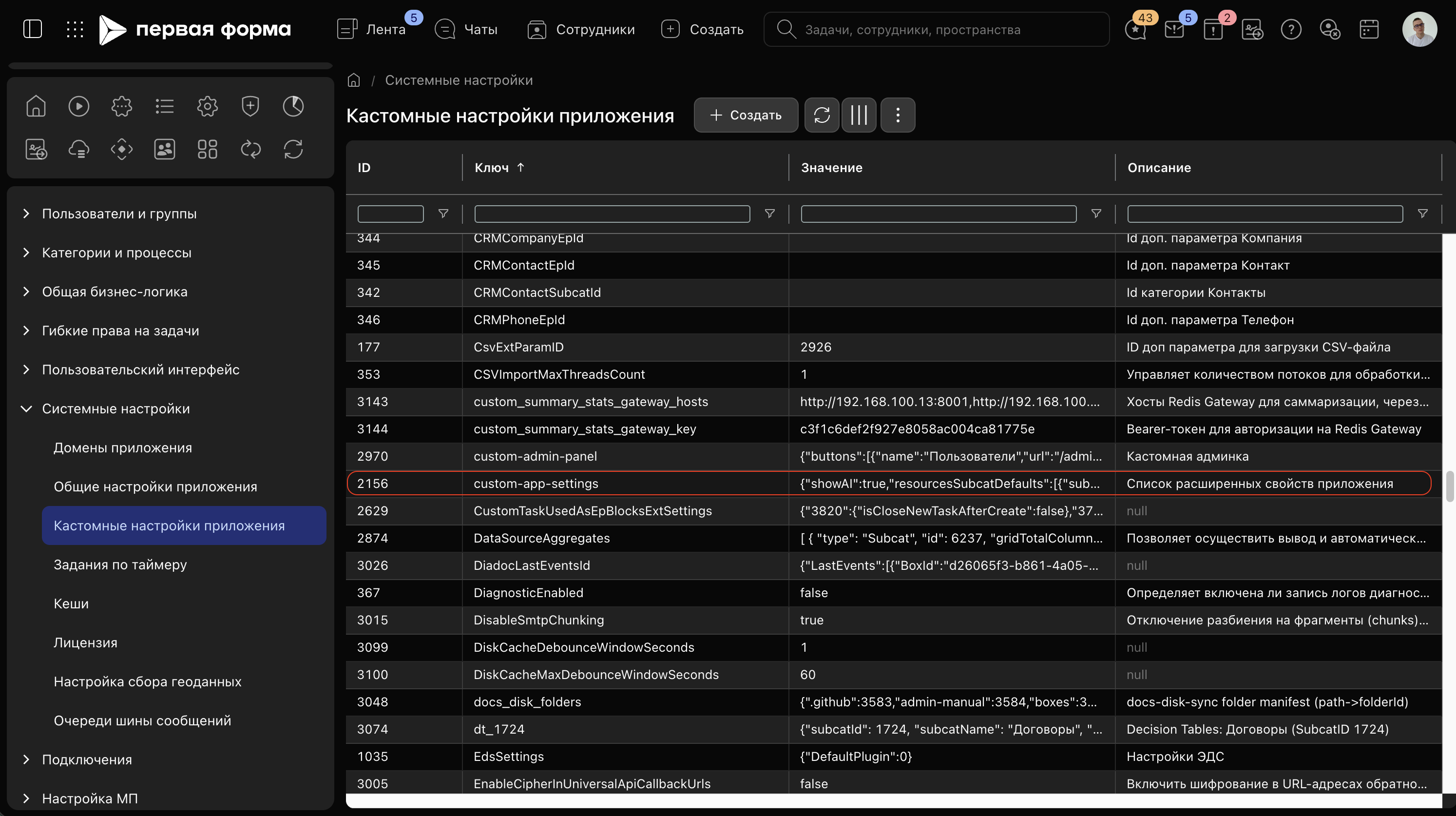1456x816 pixels.
Task: Open the calendar icon in top bar
Action: (1369, 29)
